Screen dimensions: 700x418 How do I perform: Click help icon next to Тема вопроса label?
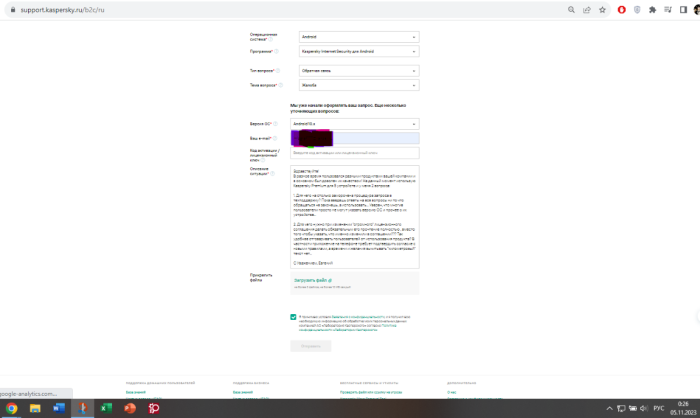[280, 85]
